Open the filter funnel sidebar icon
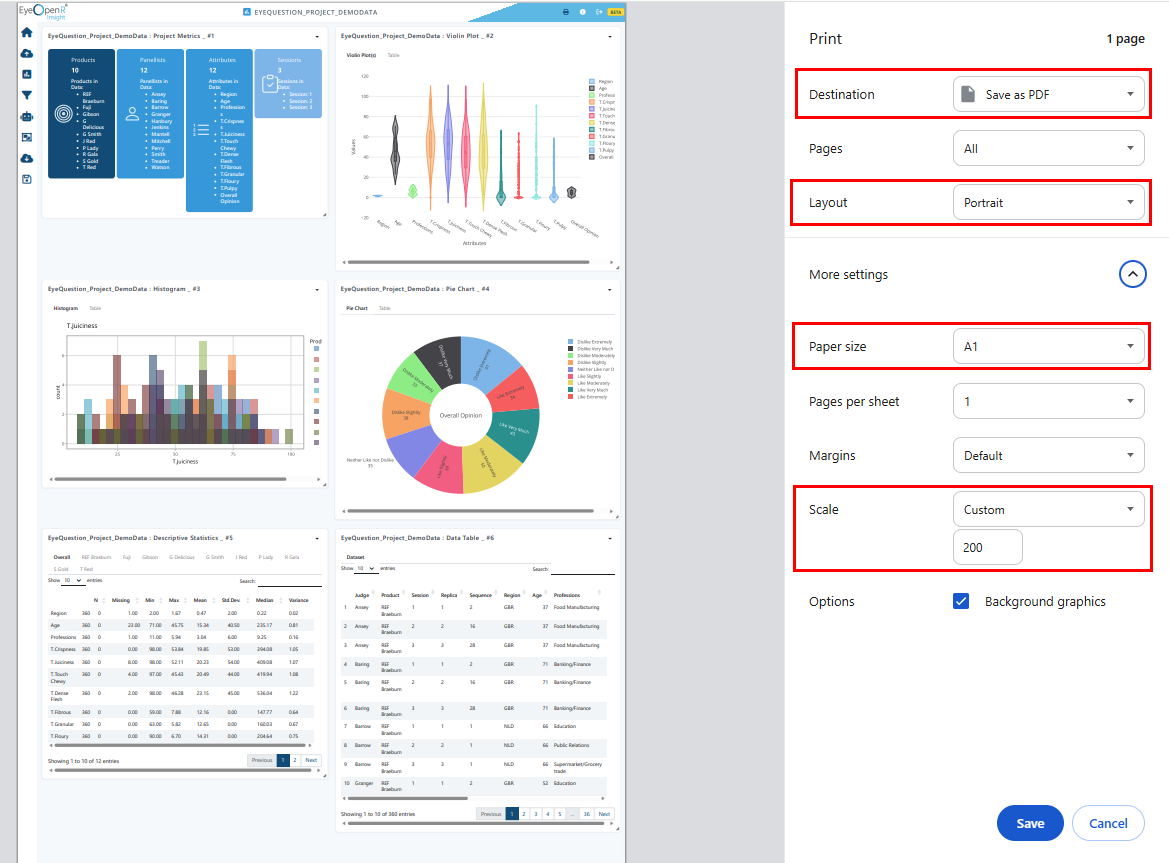 (27, 95)
